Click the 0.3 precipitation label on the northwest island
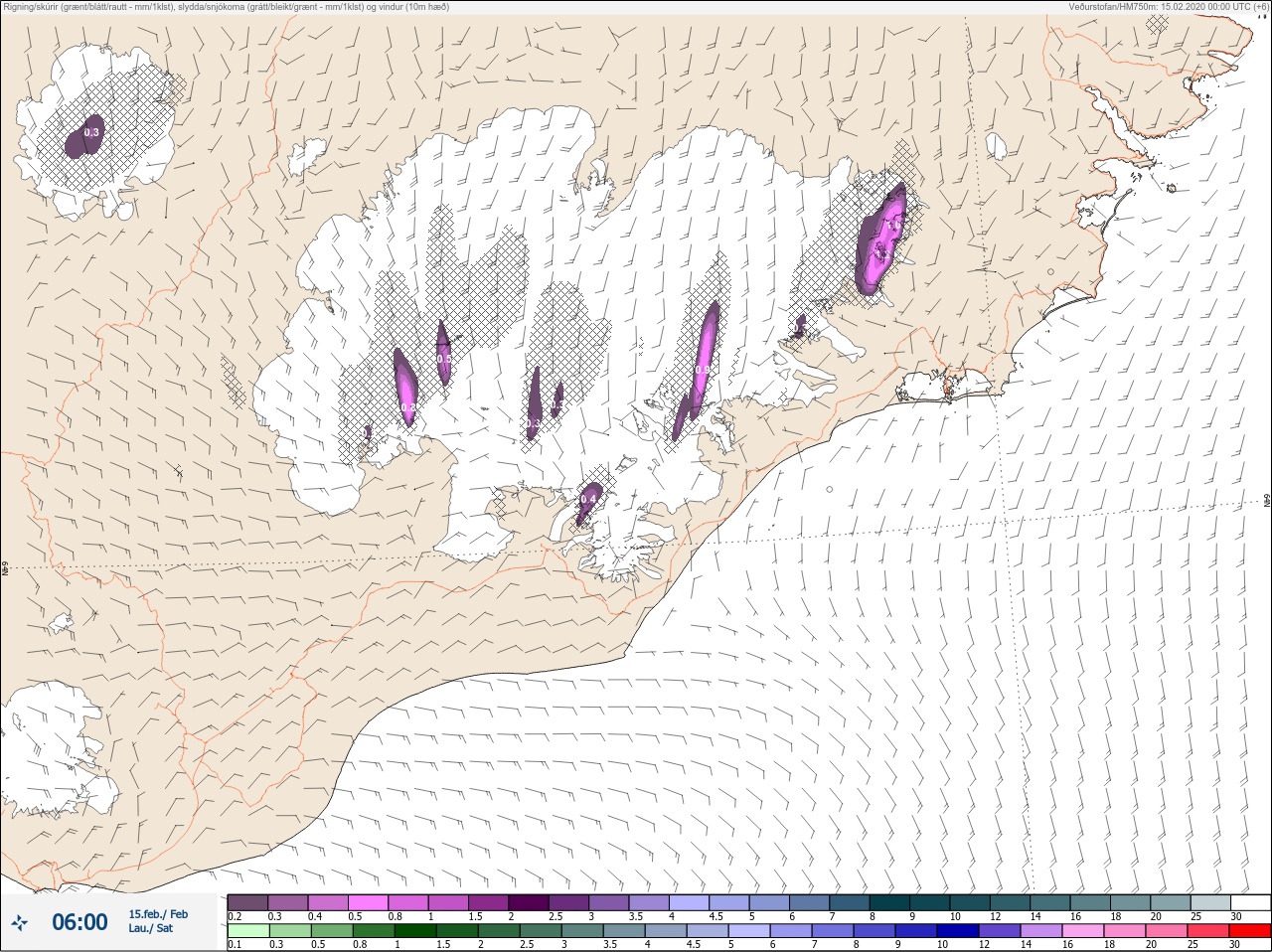 pyautogui.click(x=91, y=131)
